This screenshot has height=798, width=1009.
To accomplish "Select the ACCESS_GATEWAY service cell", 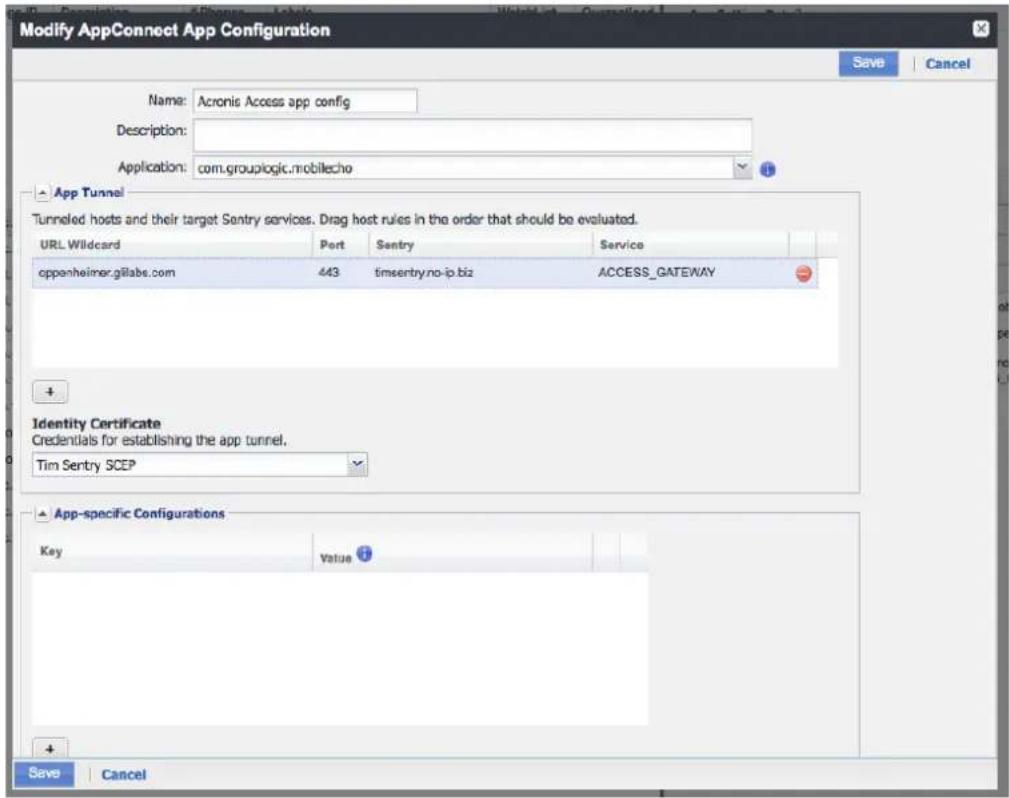I will tap(690, 273).
